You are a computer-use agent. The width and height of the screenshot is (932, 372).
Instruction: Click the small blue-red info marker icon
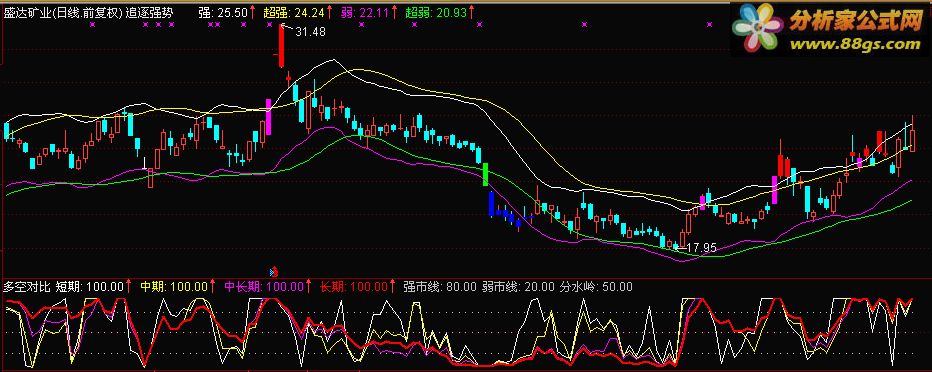pos(274,272)
